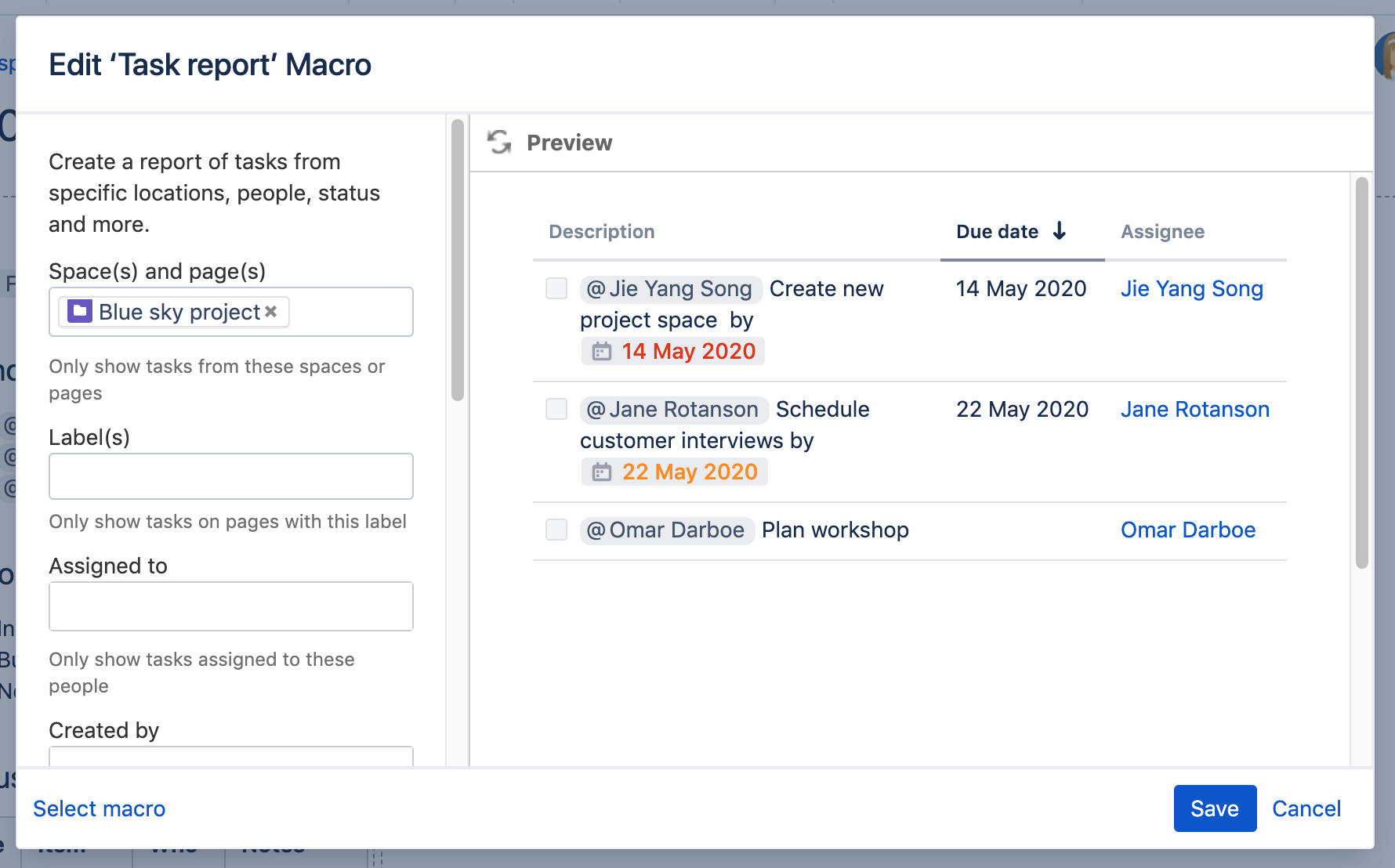
Task: Open Jie Yang Song assignee profile link
Action: point(1192,289)
